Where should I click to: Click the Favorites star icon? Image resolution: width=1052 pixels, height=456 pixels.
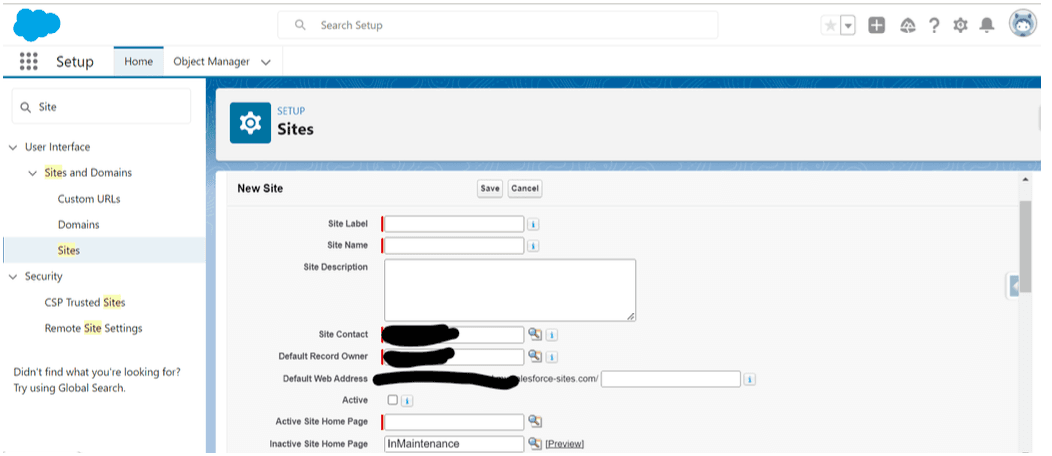point(830,26)
